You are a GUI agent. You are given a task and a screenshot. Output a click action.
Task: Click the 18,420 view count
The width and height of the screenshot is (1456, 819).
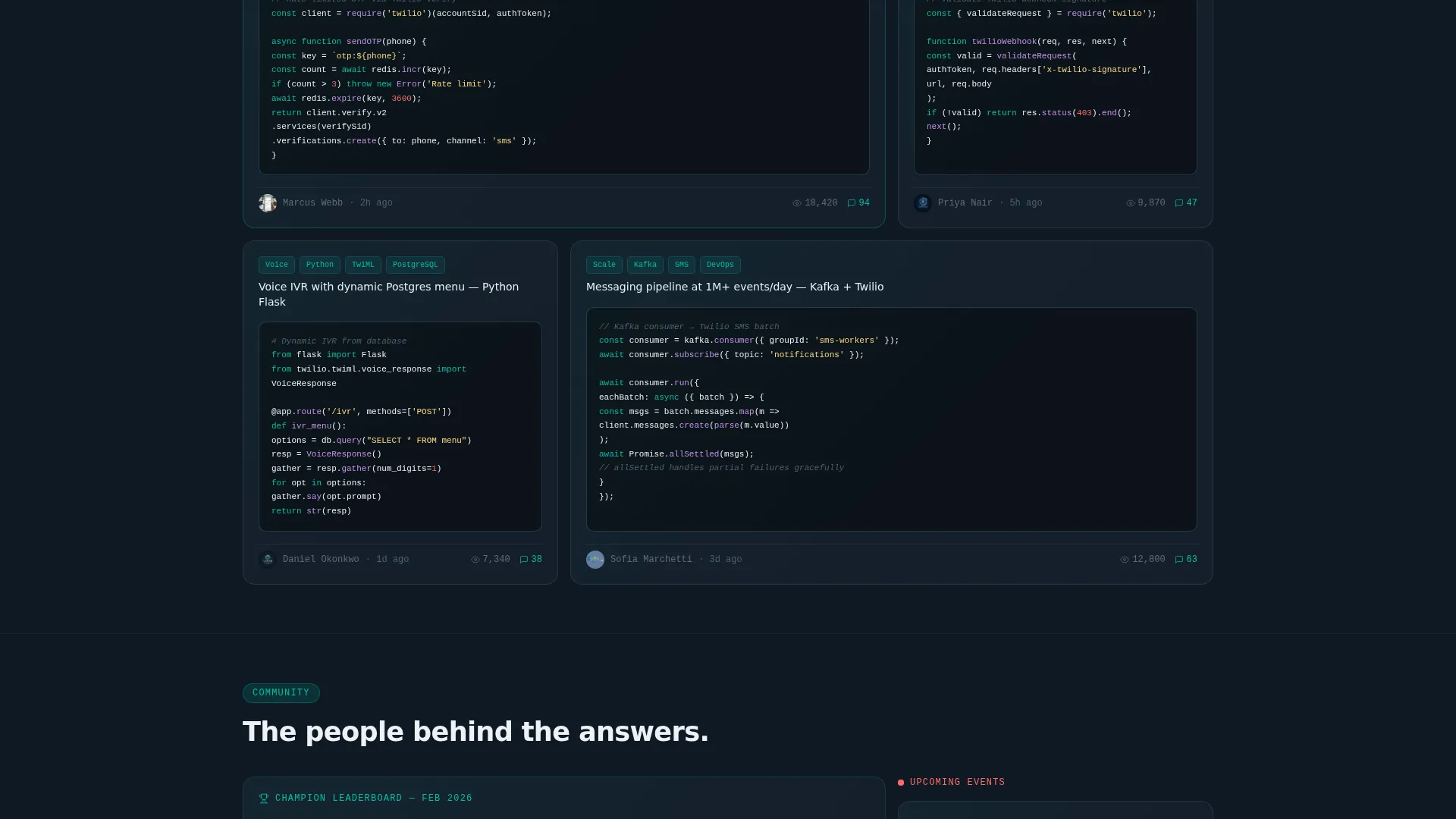821,203
